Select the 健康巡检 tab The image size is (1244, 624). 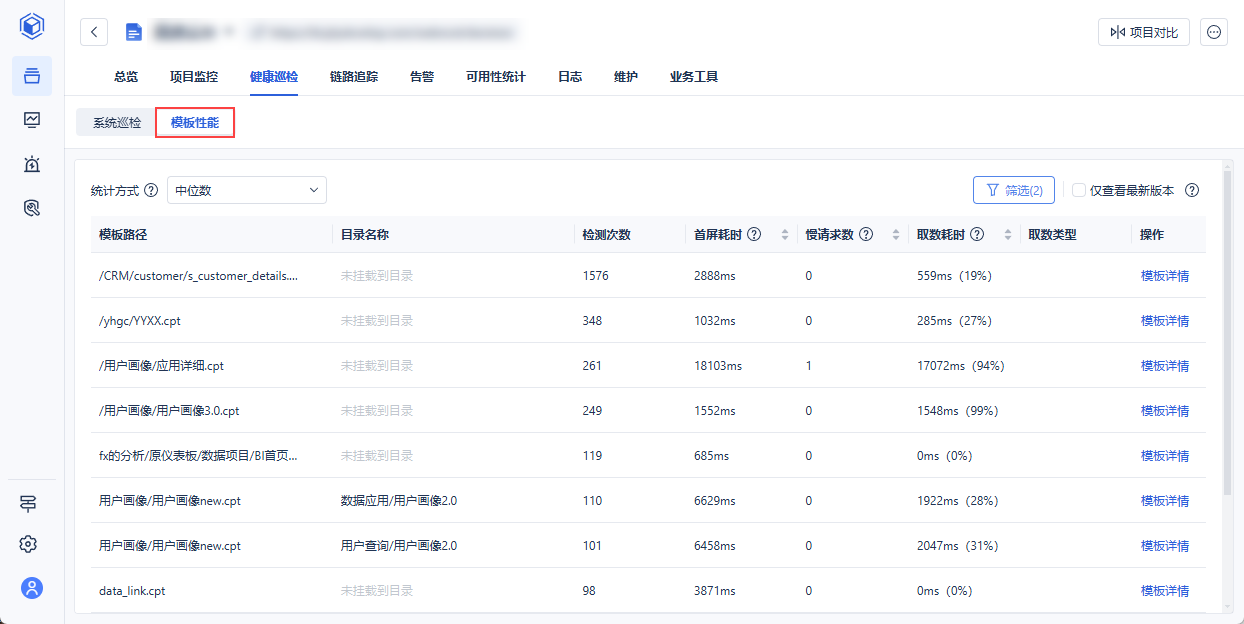(274, 77)
